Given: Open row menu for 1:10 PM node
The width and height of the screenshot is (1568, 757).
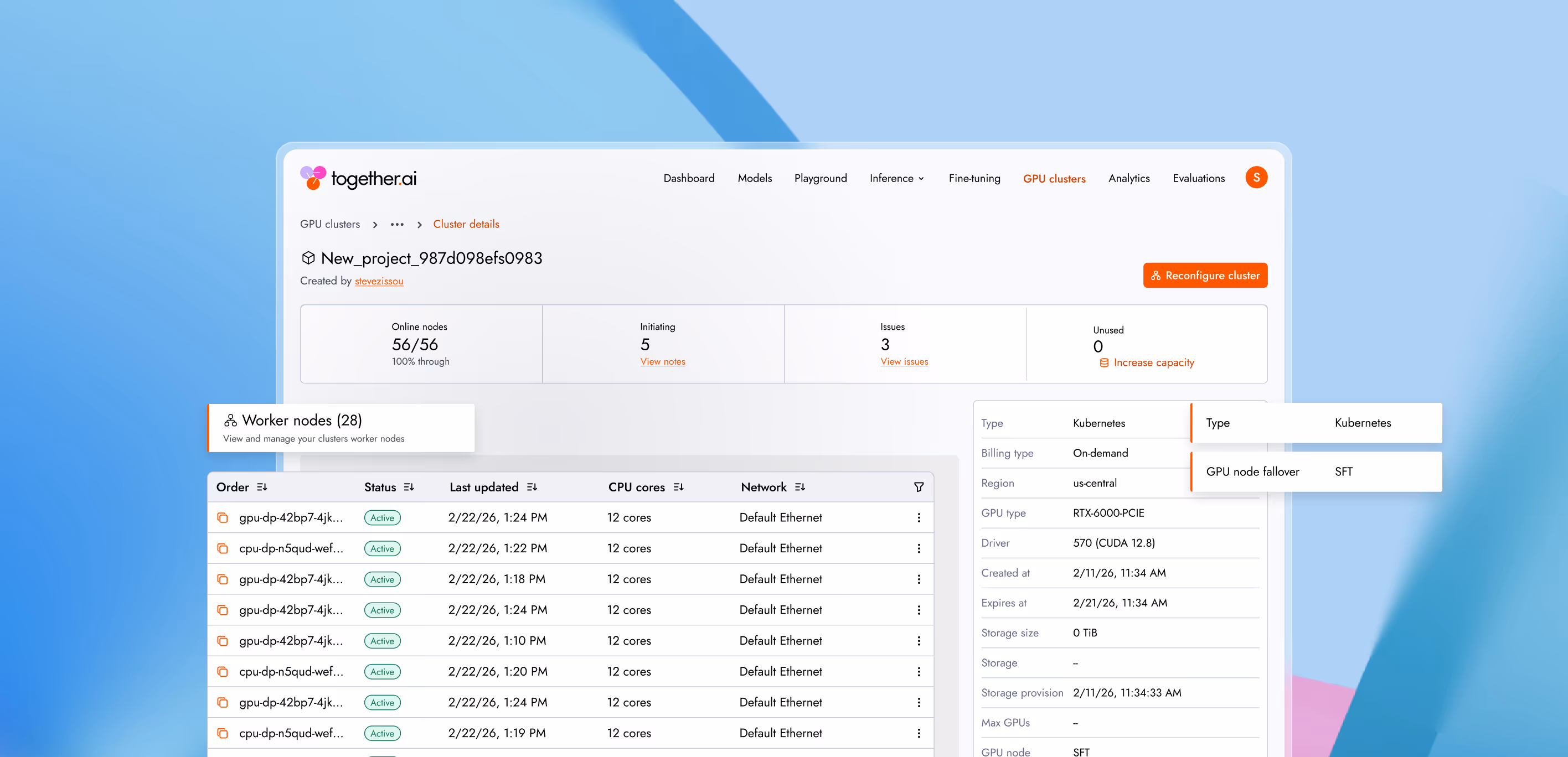Looking at the screenshot, I should coord(919,641).
